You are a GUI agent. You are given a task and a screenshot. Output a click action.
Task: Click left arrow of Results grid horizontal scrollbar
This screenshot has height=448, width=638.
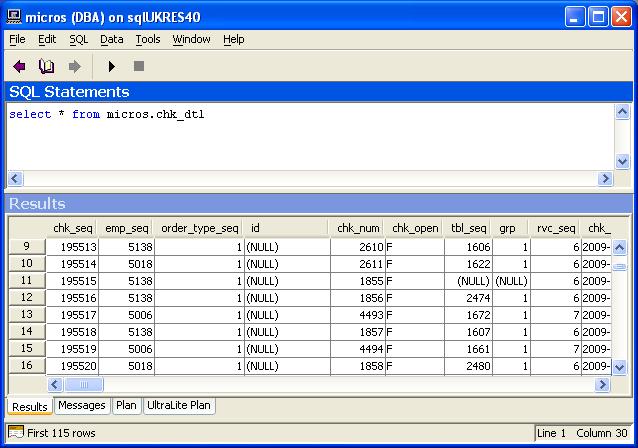[x=55, y=385]
